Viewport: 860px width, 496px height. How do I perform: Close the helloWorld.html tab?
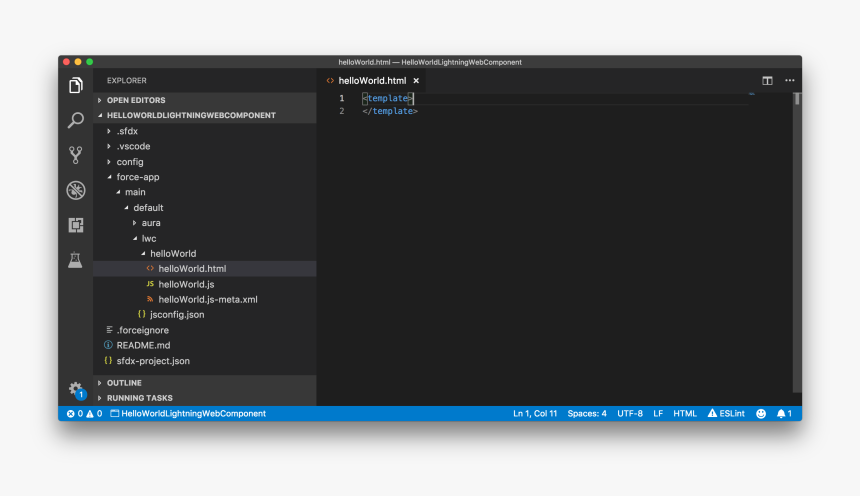click(x=416, y=81)
